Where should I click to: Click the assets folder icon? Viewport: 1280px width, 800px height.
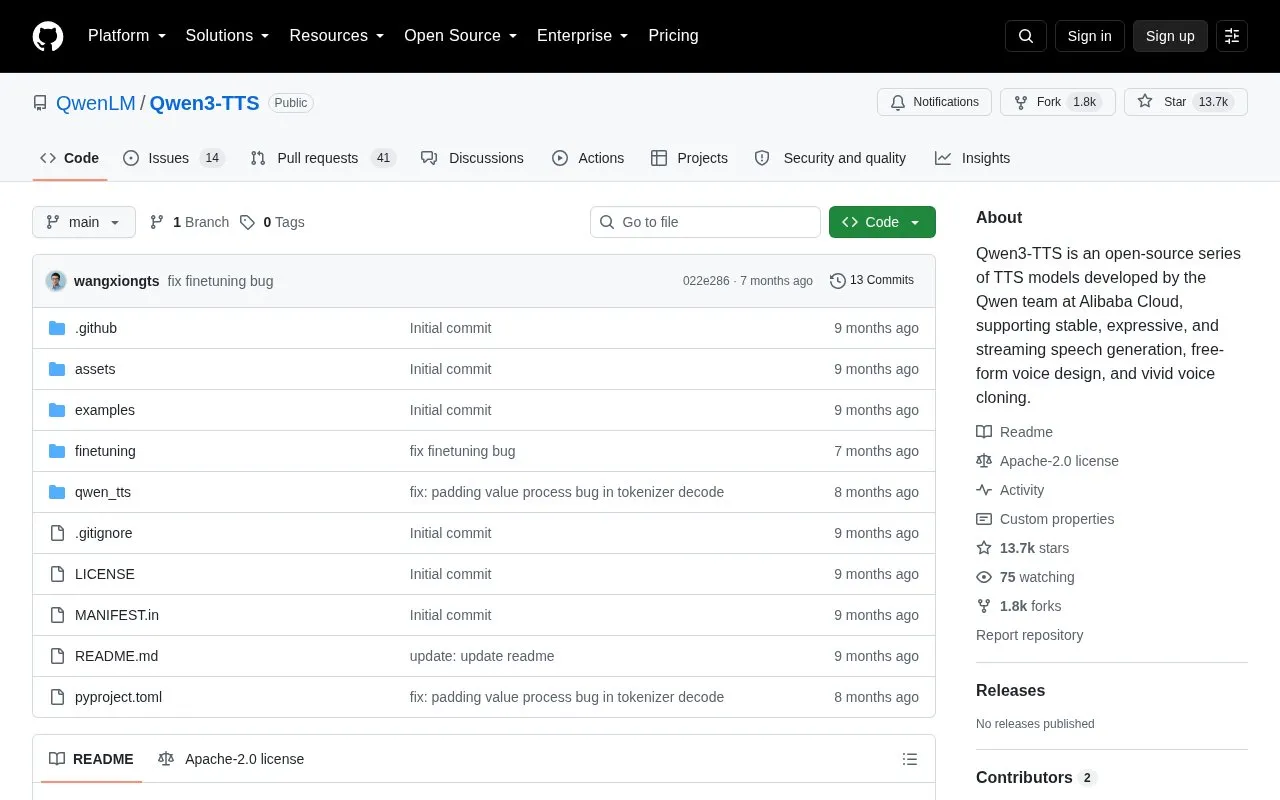click(x=57, y=369)
